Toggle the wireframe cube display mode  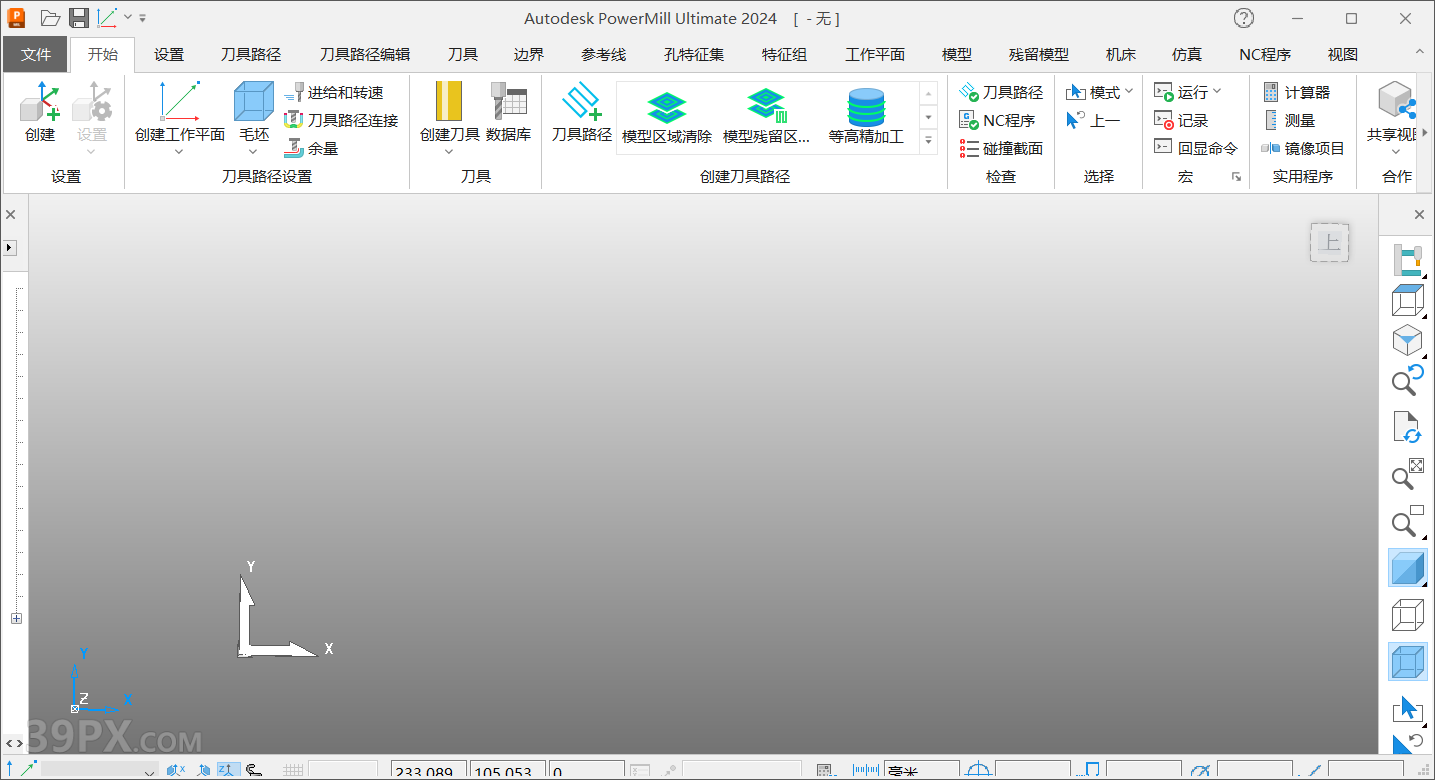[x=1408, y=615]
